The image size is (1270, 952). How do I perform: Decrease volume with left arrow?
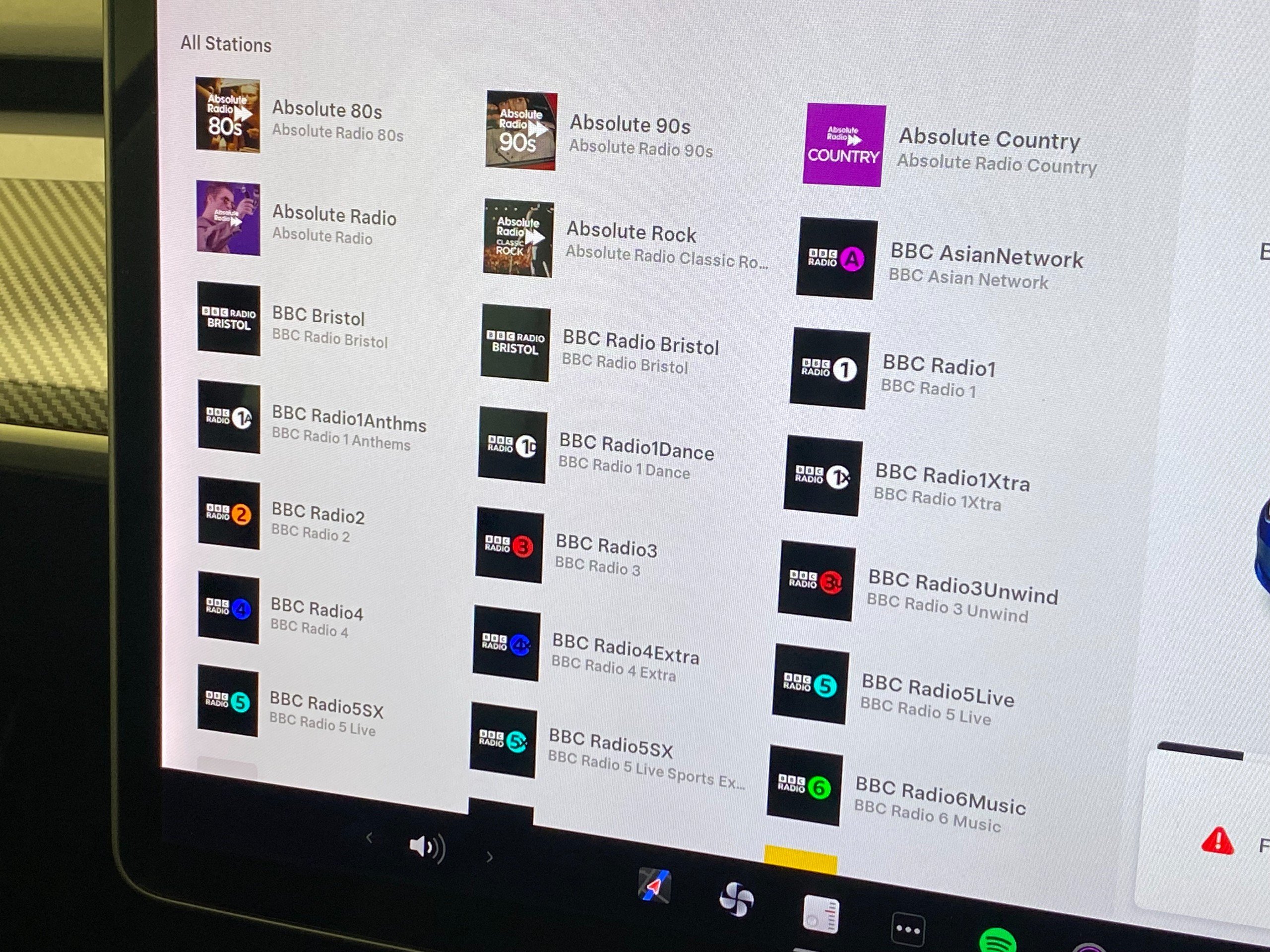coord(369,838)
